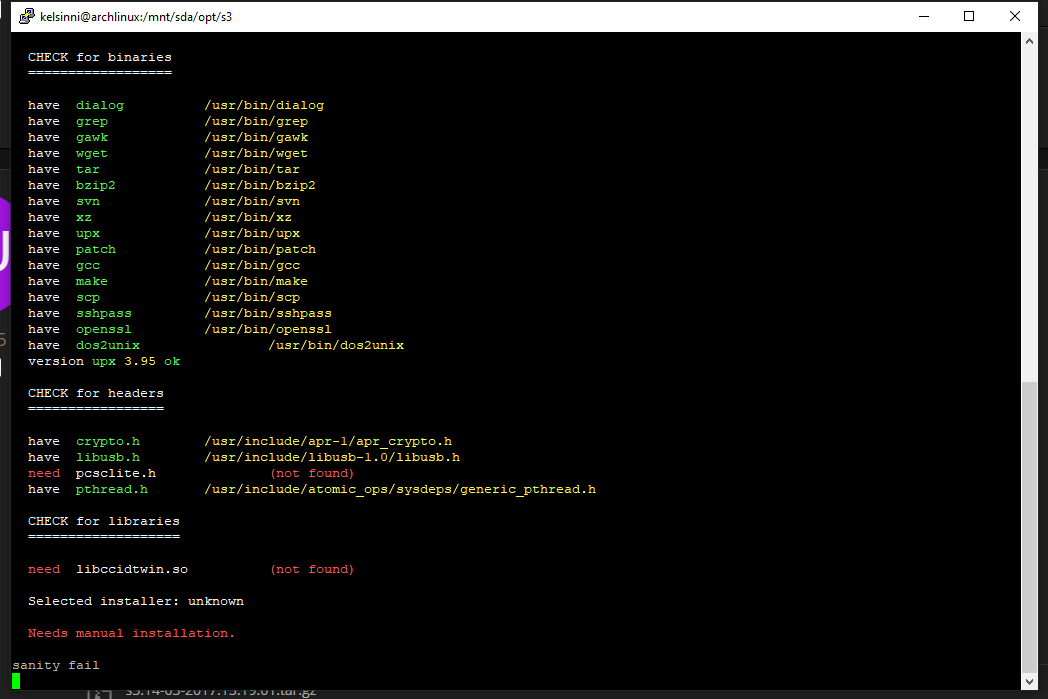Click the green word bzip2

click(96, 185)
